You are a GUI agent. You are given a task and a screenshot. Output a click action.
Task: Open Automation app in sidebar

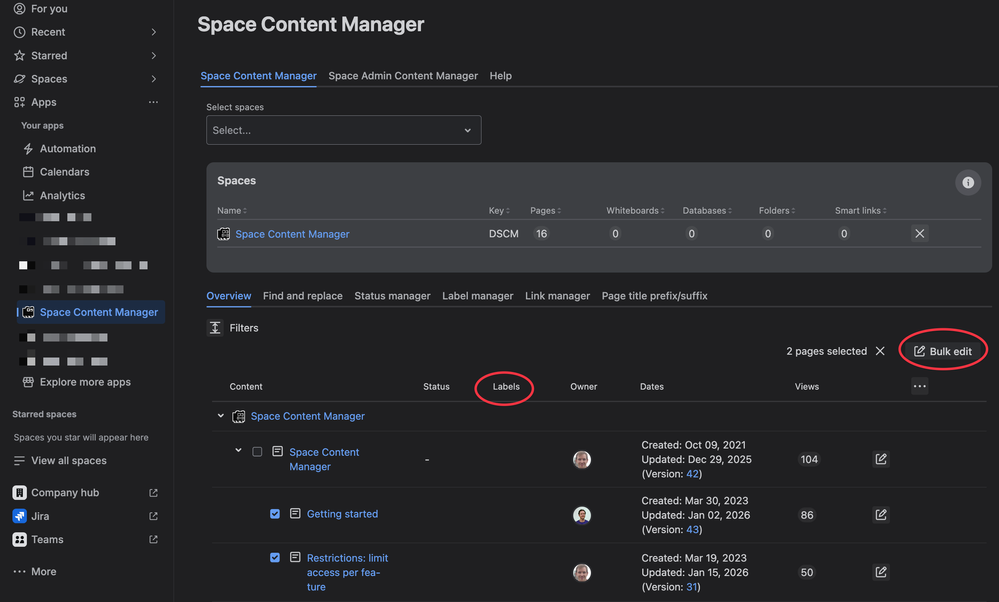pyautogui.click(x=67, y=149)
